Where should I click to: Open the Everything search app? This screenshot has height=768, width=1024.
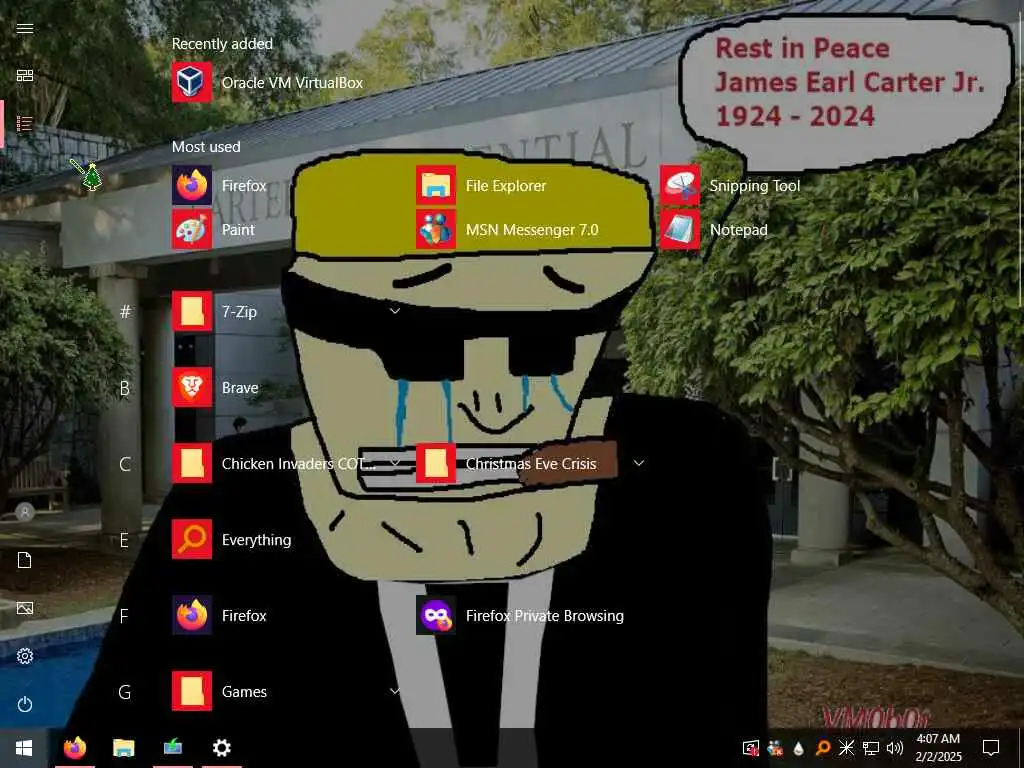tap(232, 539)
